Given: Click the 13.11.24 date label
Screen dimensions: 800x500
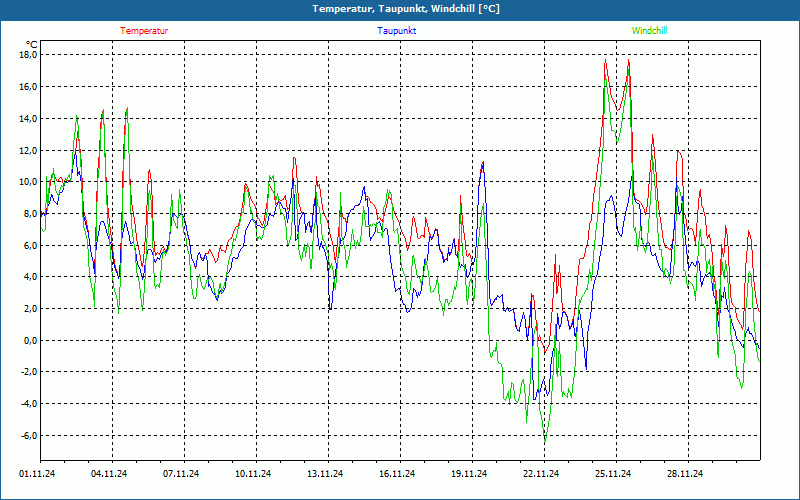Looking at the screenshot, I should coord(325,474).
